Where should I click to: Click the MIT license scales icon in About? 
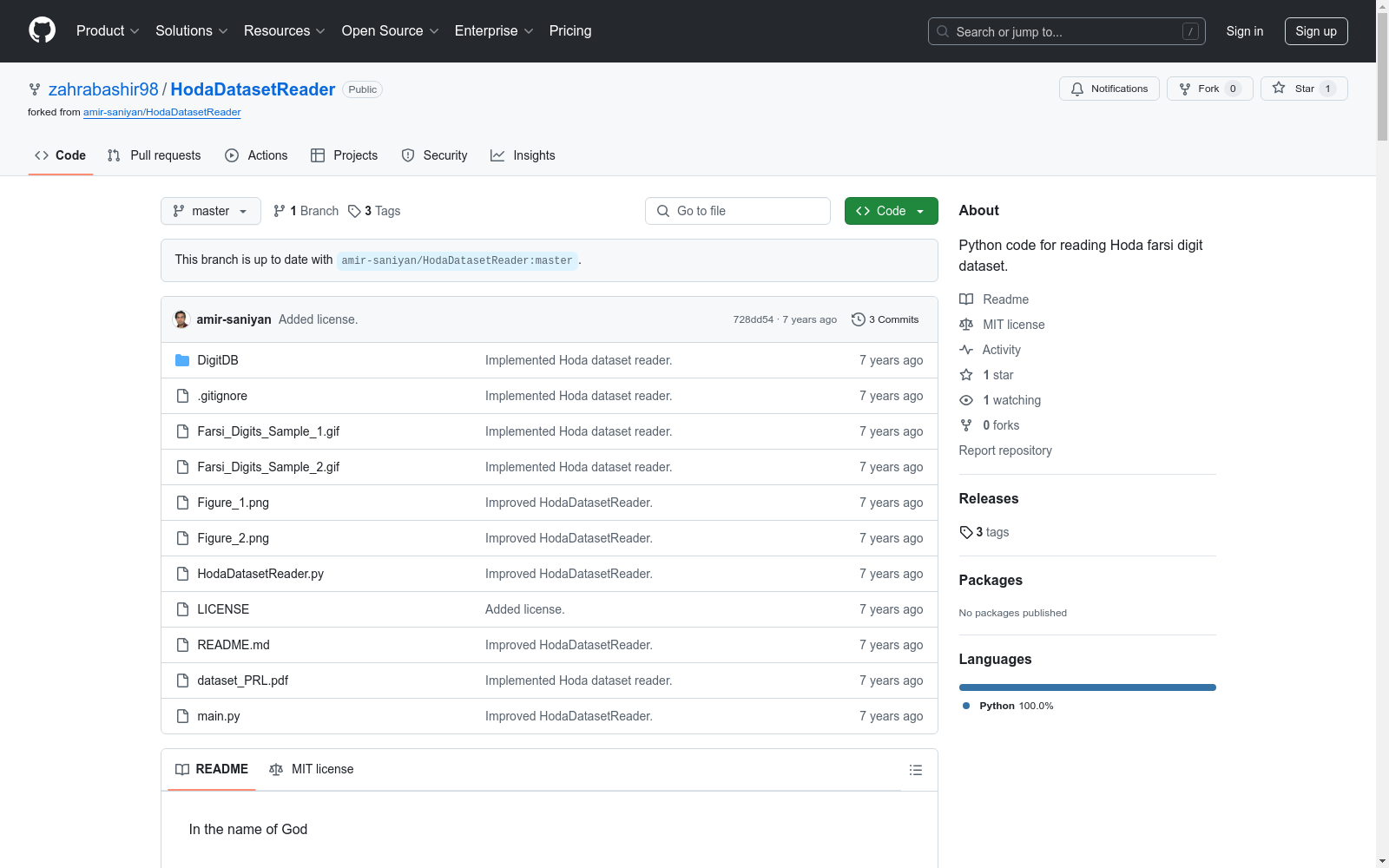(966, 325)
